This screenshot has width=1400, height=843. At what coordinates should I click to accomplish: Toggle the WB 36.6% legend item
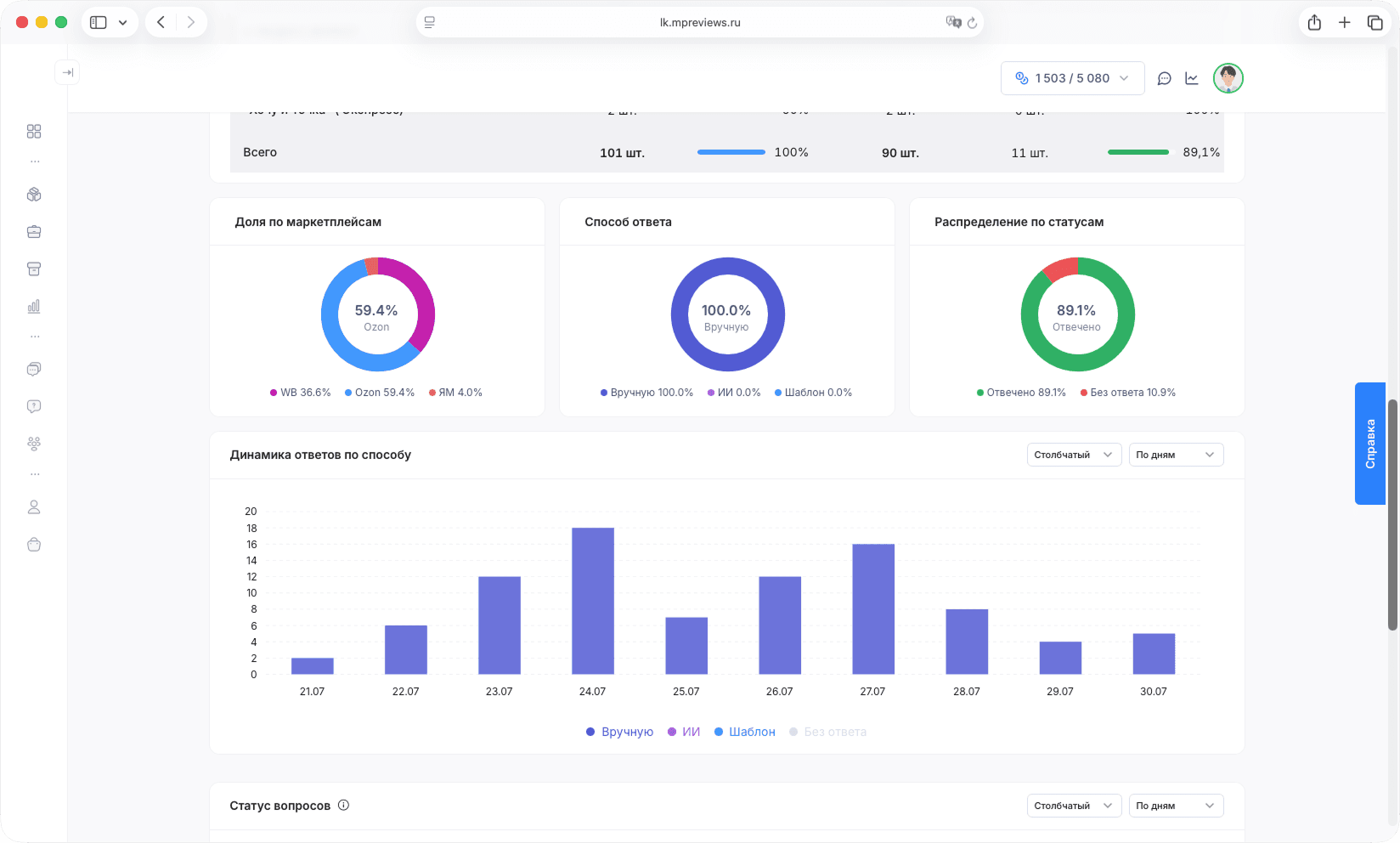pos(301,393)
